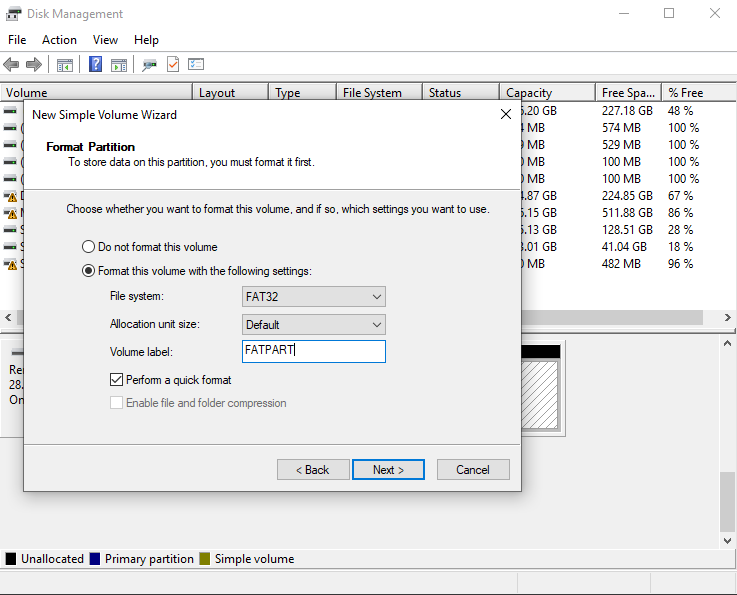The image size is (737, 595).
Task: Go back with the Back button
Action: click(x=313, y=470)
